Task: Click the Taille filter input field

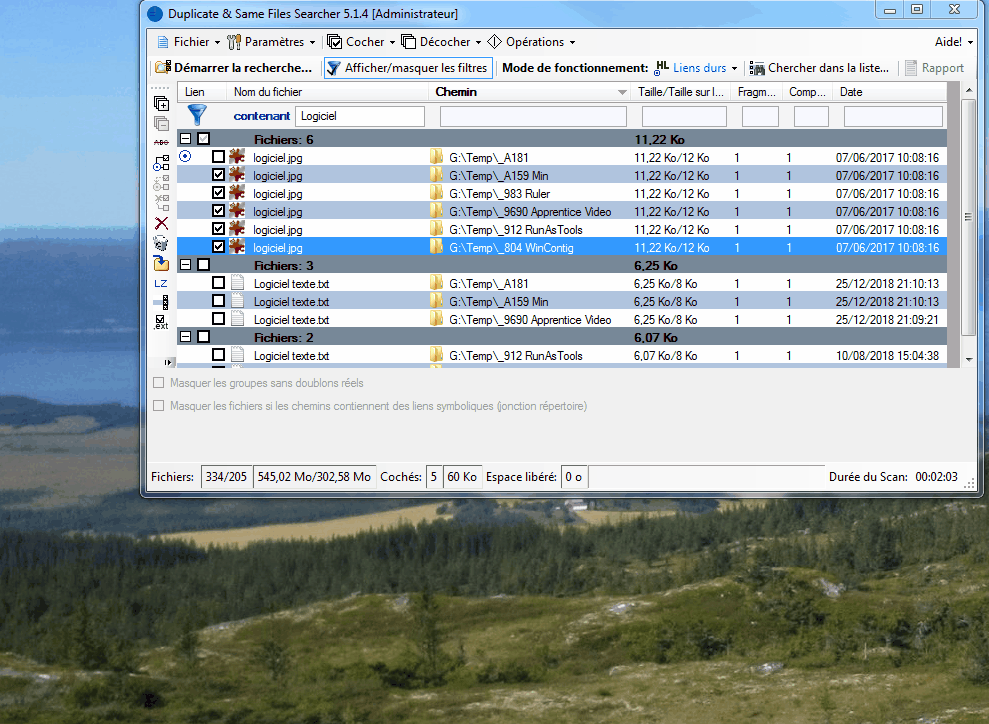Action: 684,116
